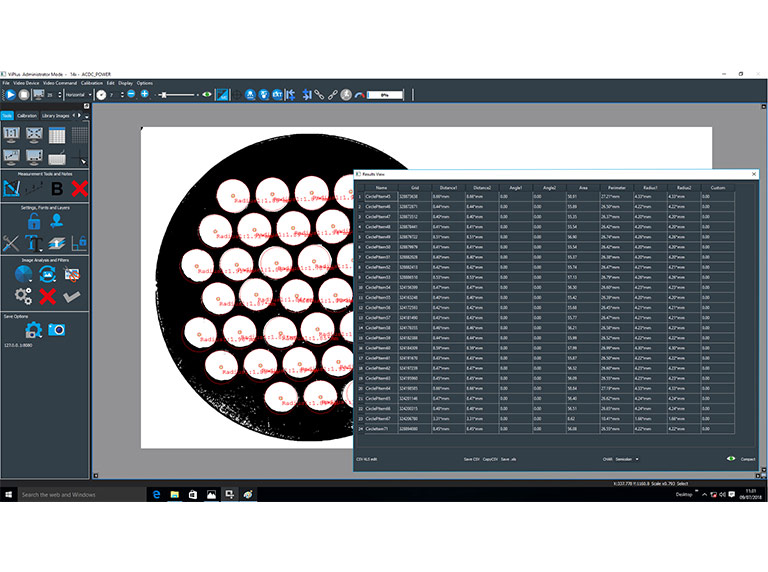Toggle the Compact view option
Image resolution: width=768 pixels, height=572 pixels.
pyautogui.click(x=747, y=459)
